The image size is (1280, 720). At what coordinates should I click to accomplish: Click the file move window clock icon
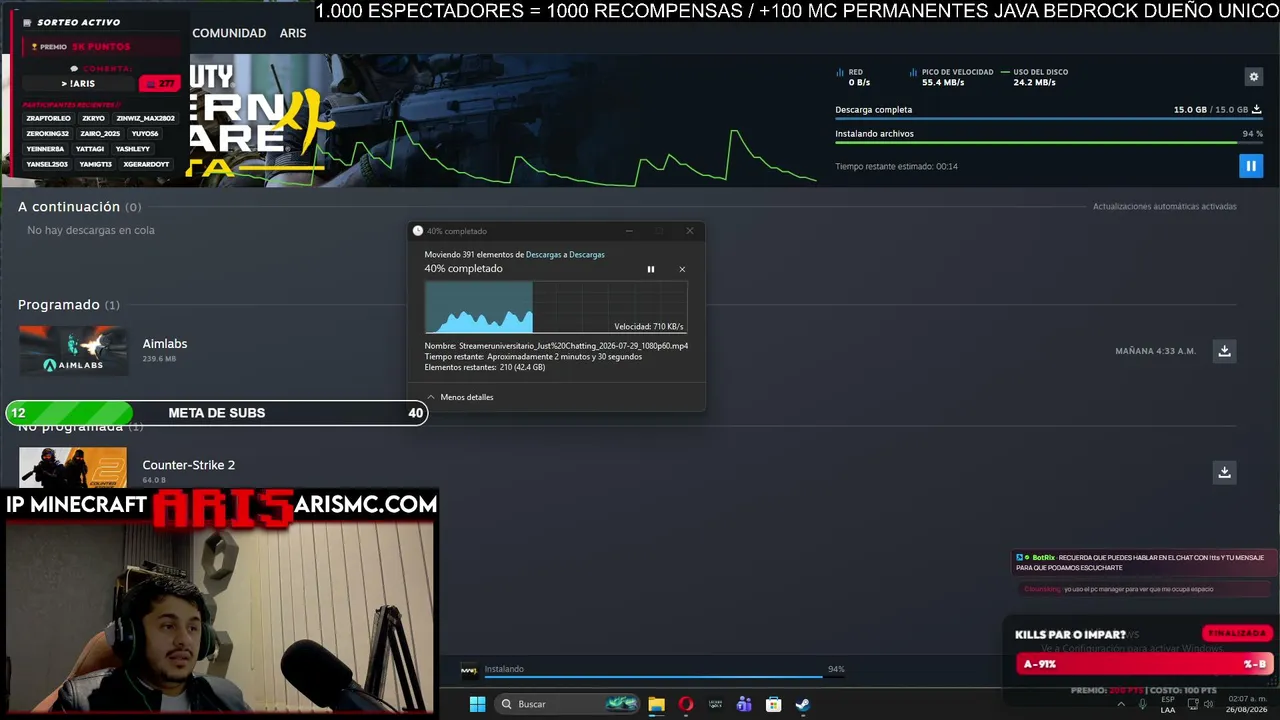click(418, 231)
